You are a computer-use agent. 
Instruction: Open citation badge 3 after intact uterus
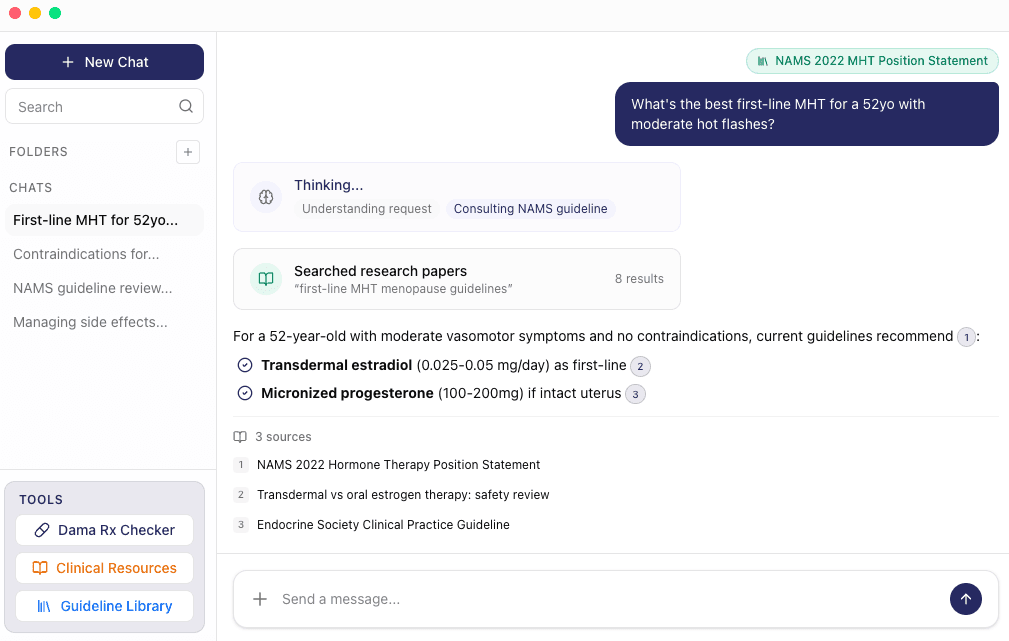(x=635, y=394)
